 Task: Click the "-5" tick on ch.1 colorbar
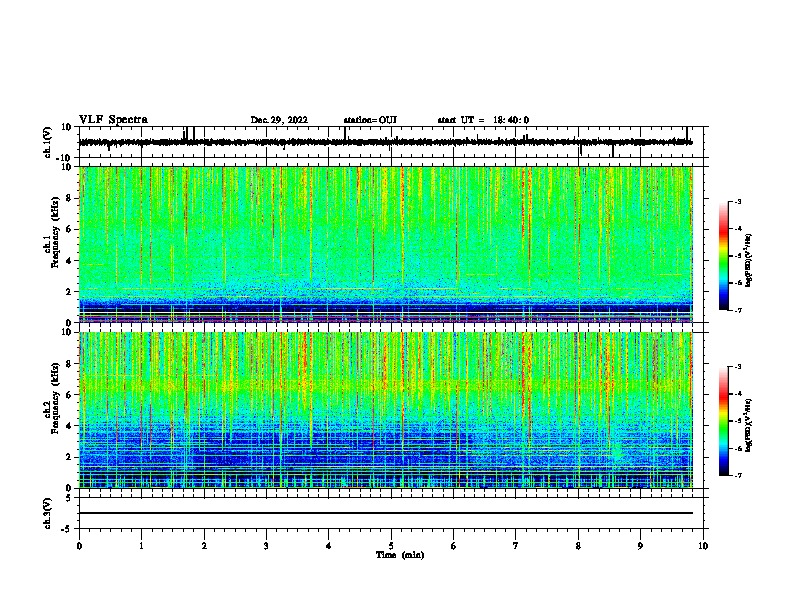click(737, 256)
